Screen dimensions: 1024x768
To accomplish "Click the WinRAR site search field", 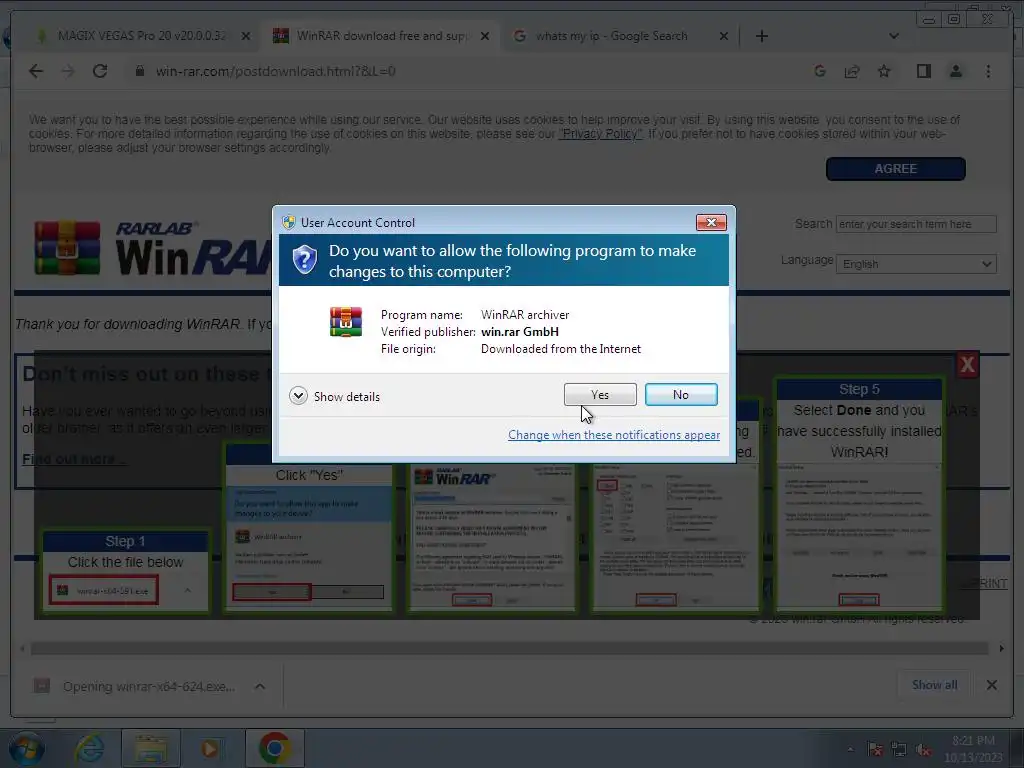I will tap(916, 224).
